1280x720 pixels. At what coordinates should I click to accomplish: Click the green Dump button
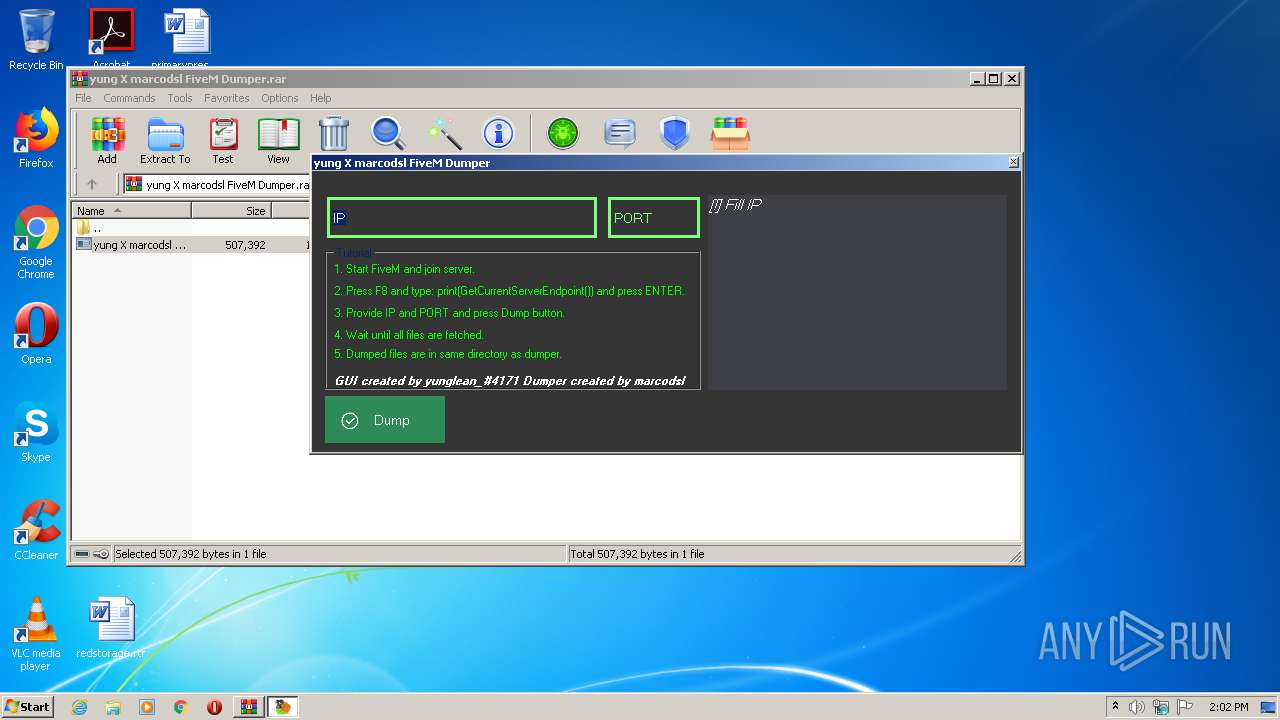point(385,420)
